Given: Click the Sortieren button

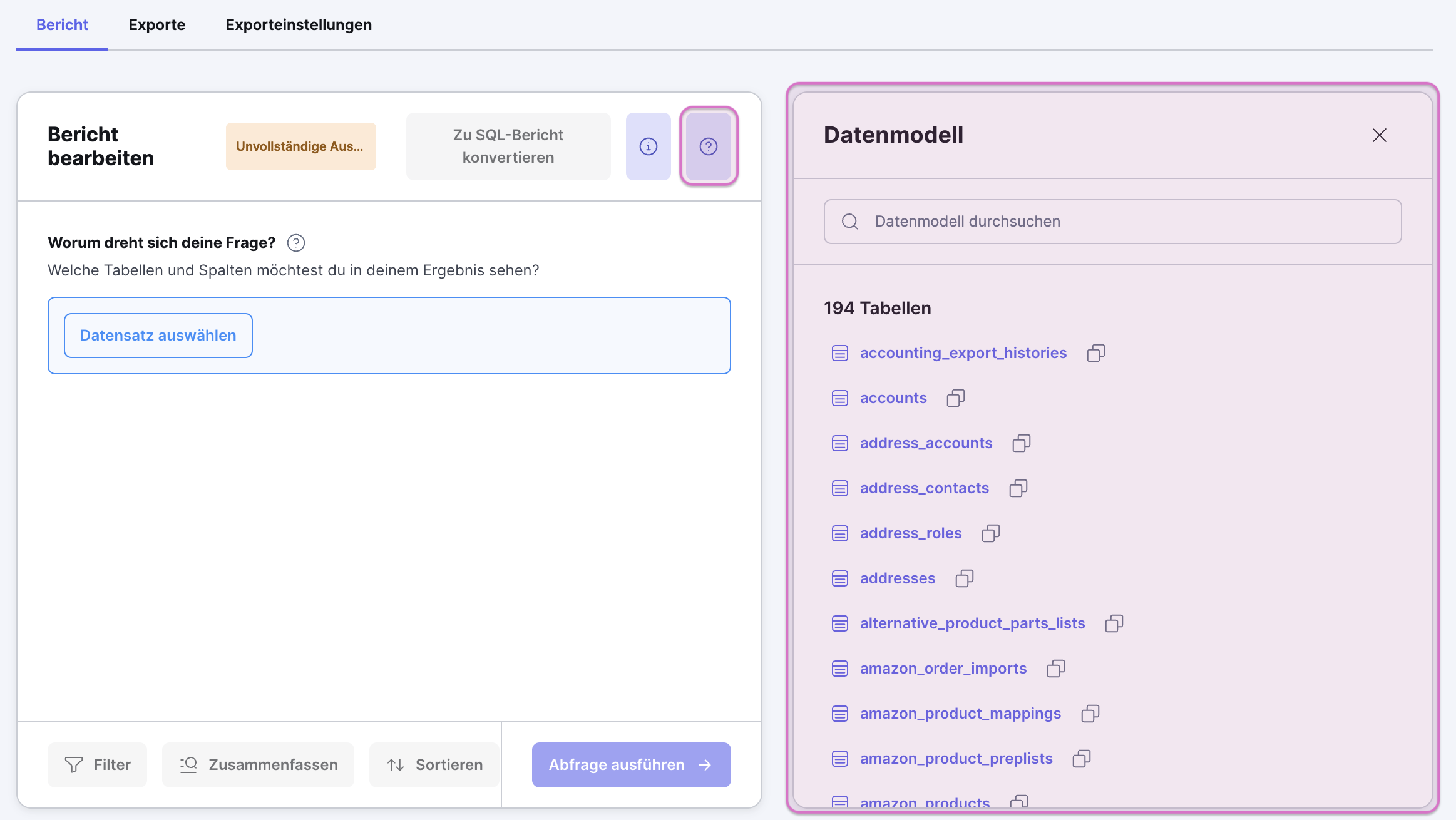Looking at the screenshot, I should click(x=434, y=765).
